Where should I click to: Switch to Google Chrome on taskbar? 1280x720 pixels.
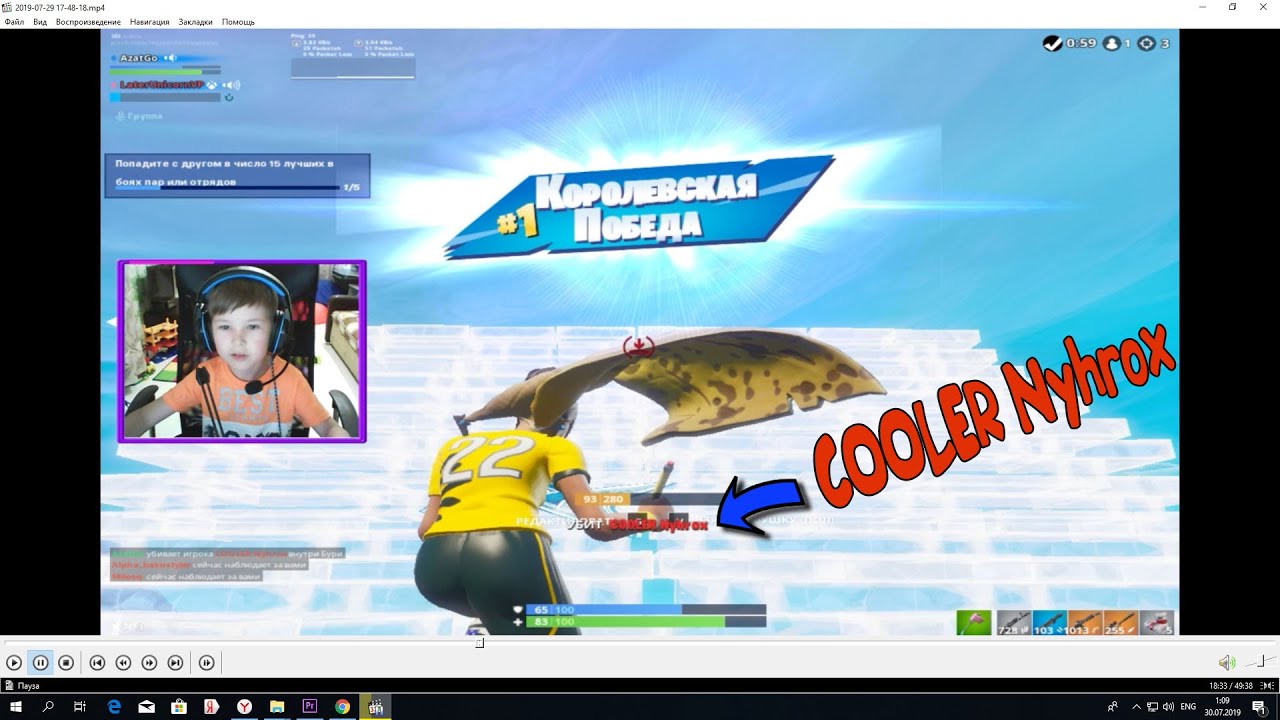(x=342, y=707)
